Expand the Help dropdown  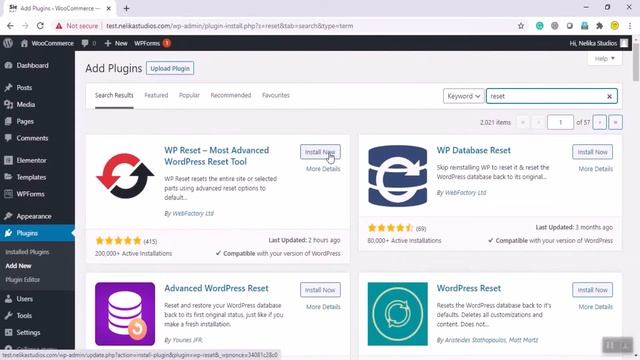point(604,59)
